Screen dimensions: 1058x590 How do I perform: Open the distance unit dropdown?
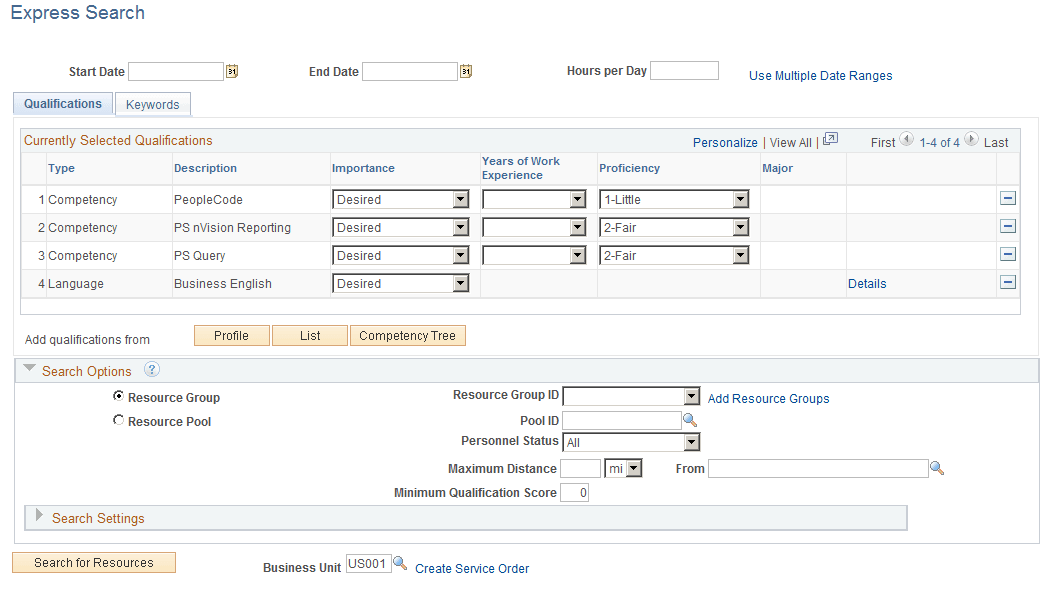(x=634, y=468)
